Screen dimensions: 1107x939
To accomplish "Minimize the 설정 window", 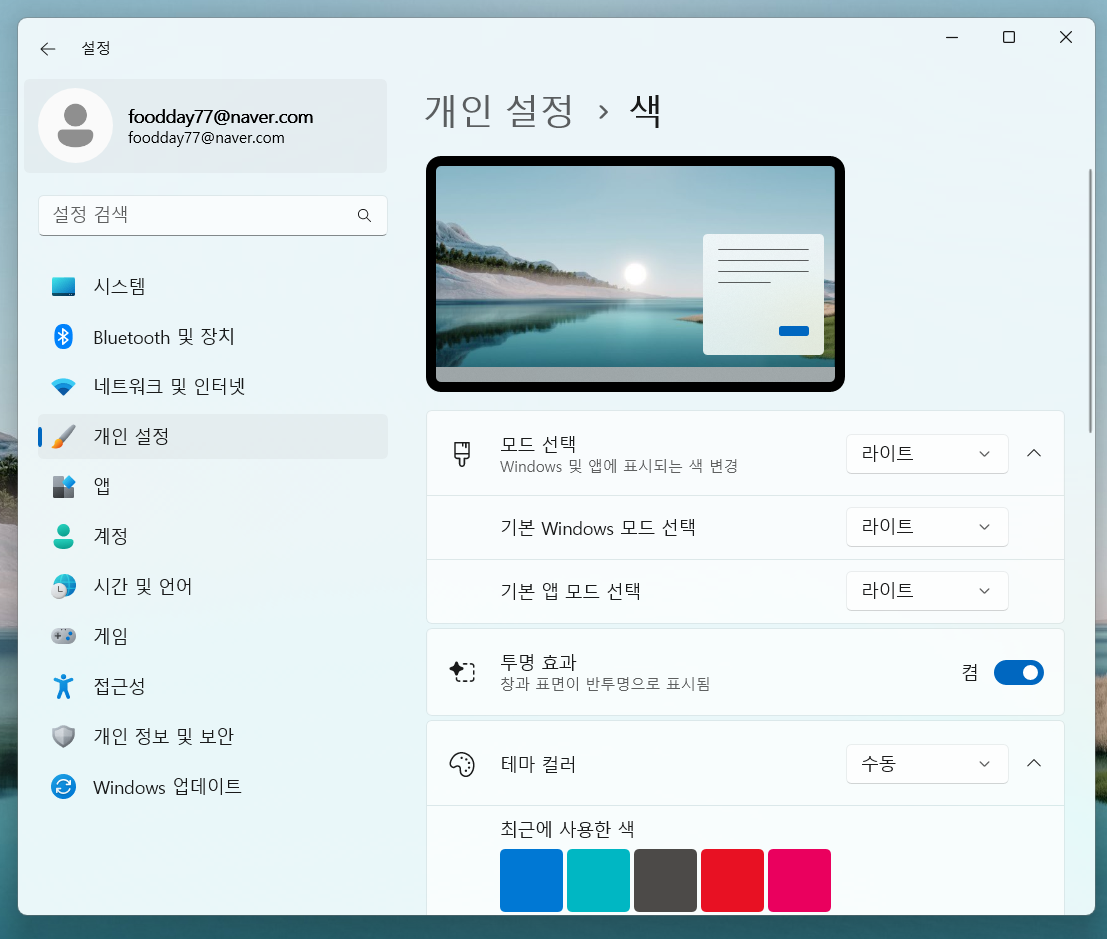I will point(952,37).
